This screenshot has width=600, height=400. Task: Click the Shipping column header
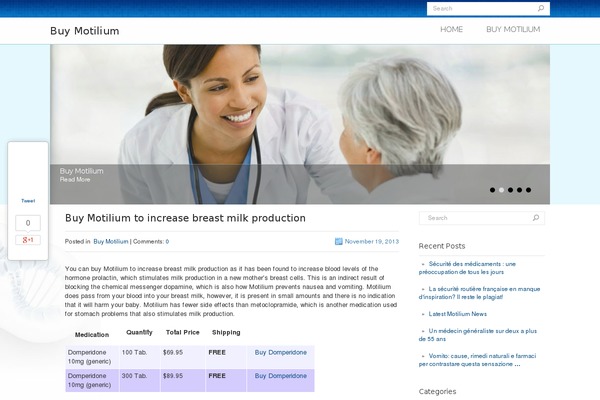point(226,333)
